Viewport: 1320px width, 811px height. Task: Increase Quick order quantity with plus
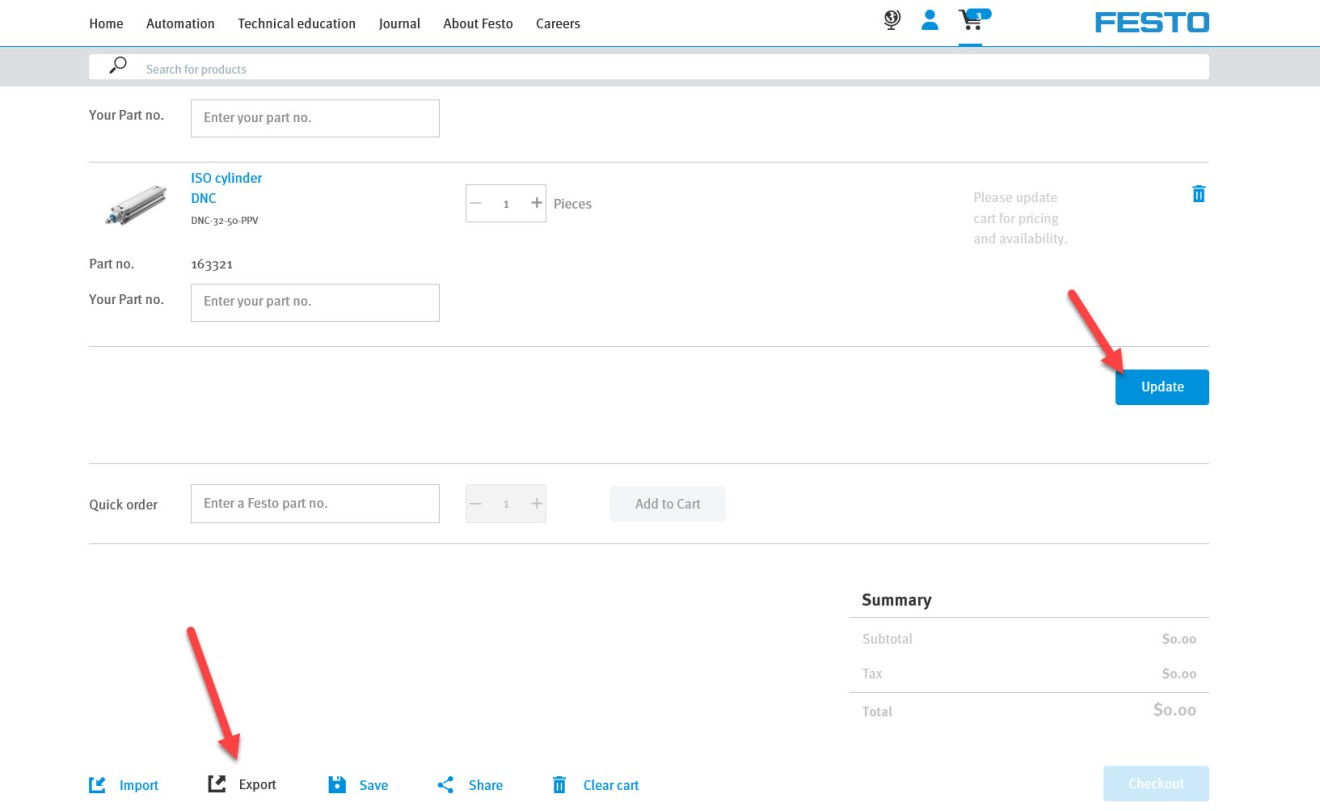tap(537, 504)
